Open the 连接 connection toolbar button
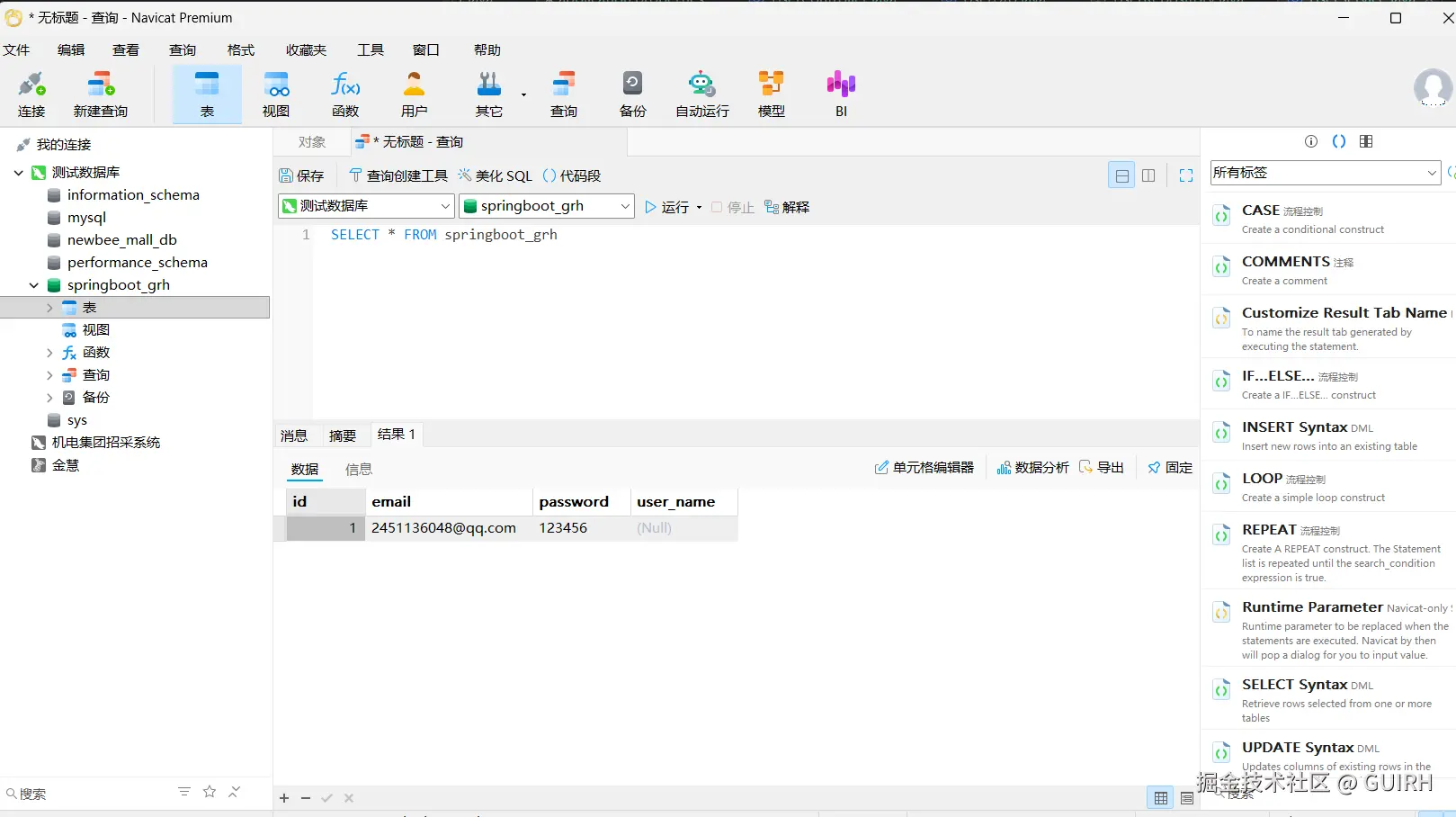Image resolution: width=1456 pixels, height=817 pixels. click(x=31, y=94)
